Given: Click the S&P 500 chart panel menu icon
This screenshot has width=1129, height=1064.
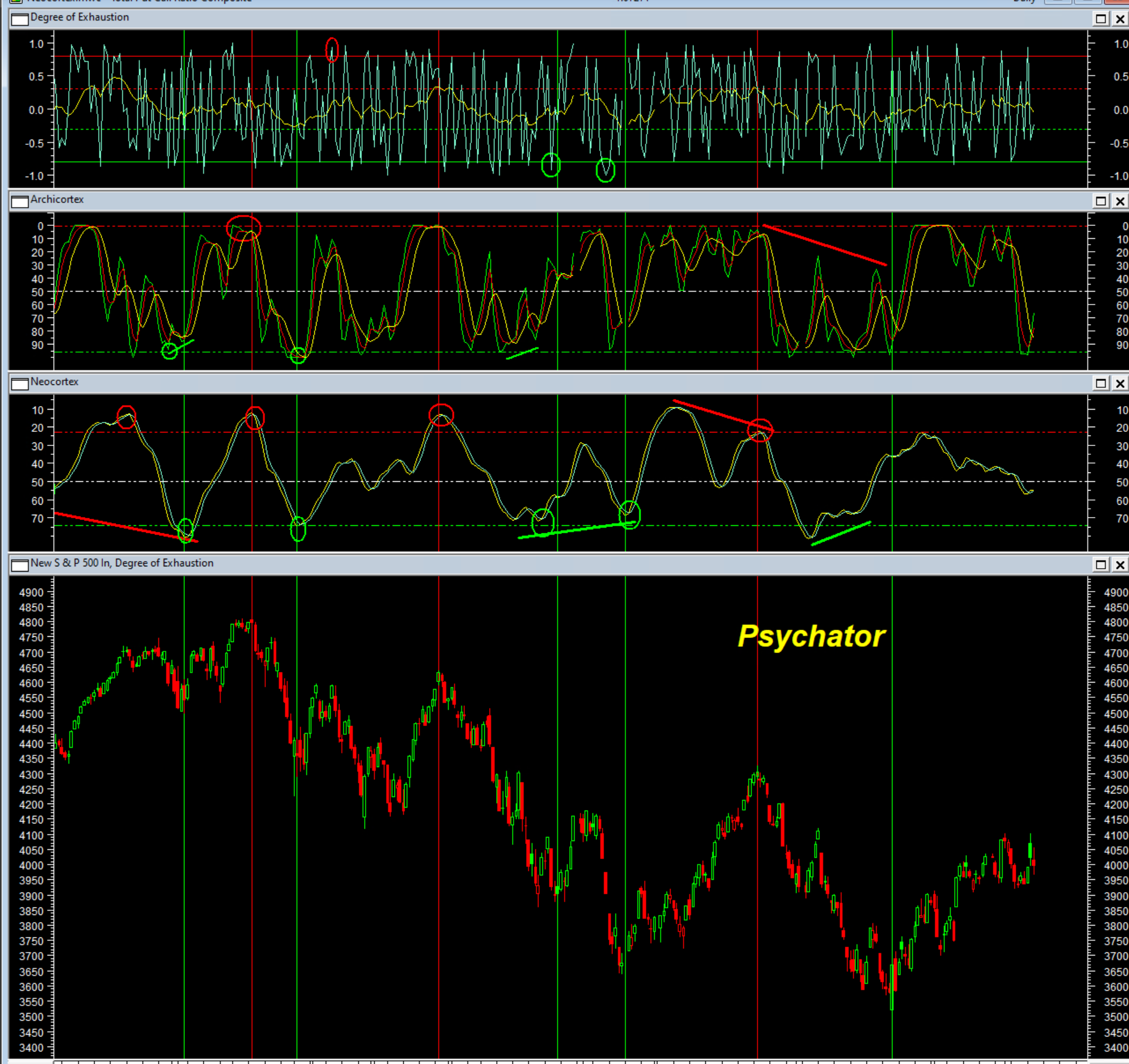Looking at the screenshot, I should pyautogui.click(x=19, y=565).
